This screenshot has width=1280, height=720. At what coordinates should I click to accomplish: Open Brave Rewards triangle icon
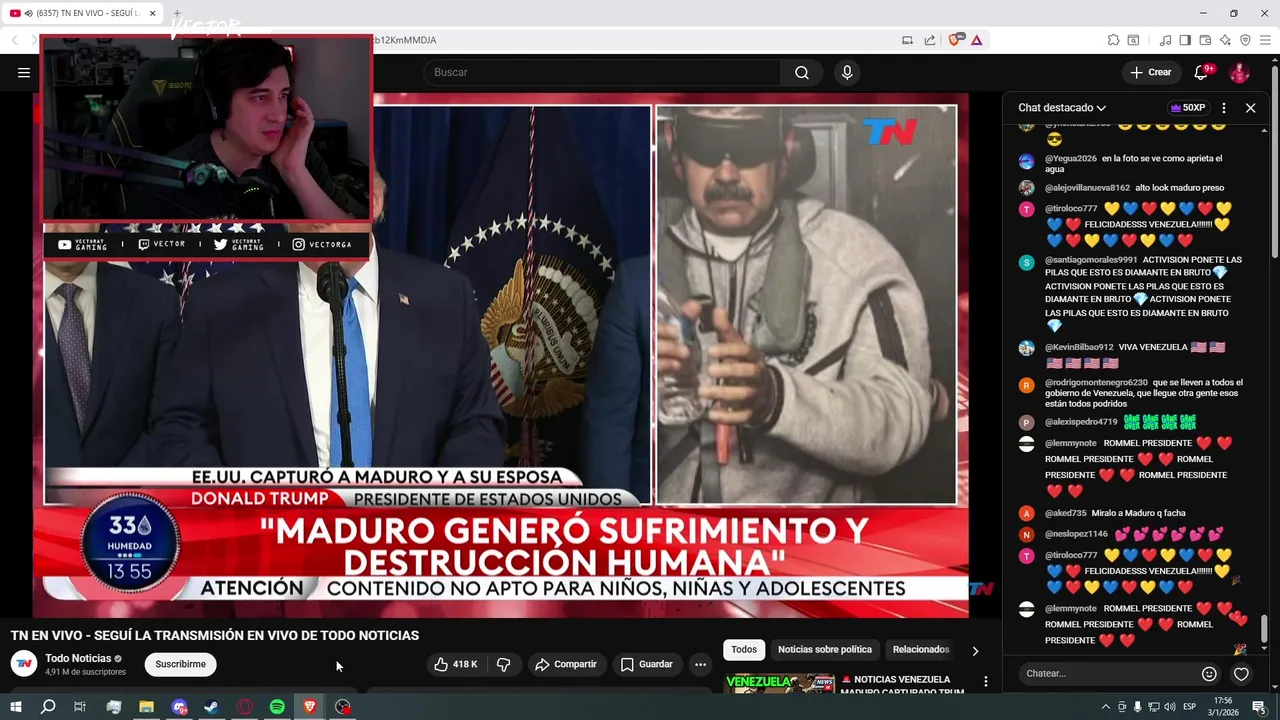click(976, 40)
